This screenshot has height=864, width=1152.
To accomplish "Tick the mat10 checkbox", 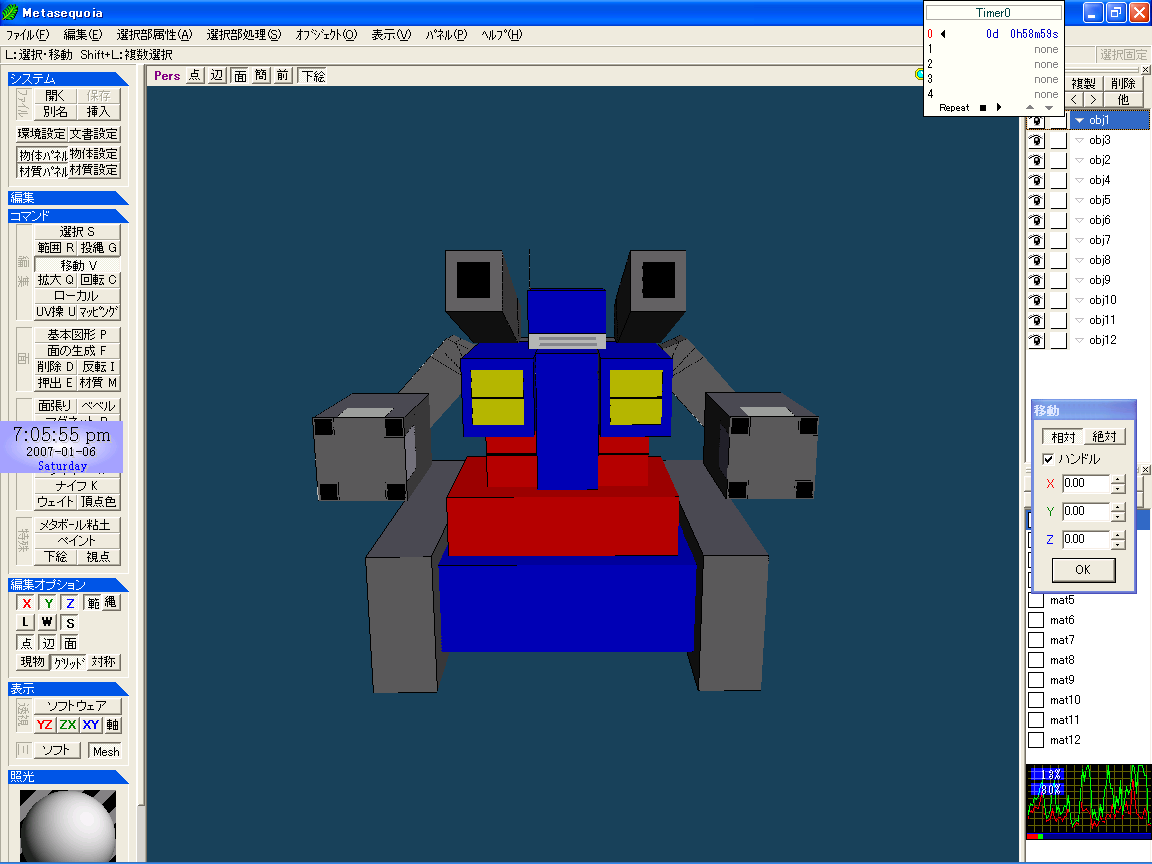I will tap(1036, 700).
